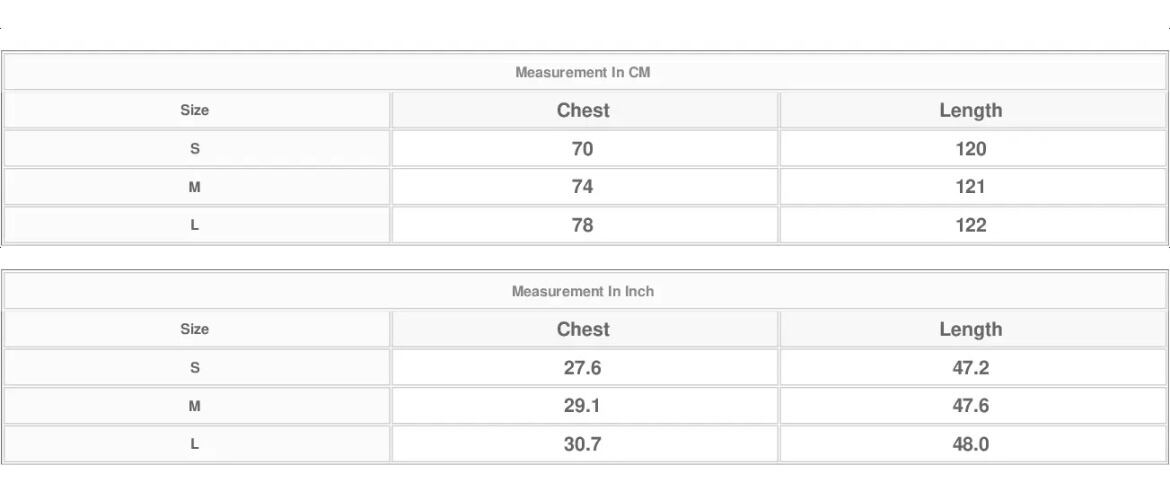Select the chest value 78 cell
The image size is (1170, 492).
(583, 225)
